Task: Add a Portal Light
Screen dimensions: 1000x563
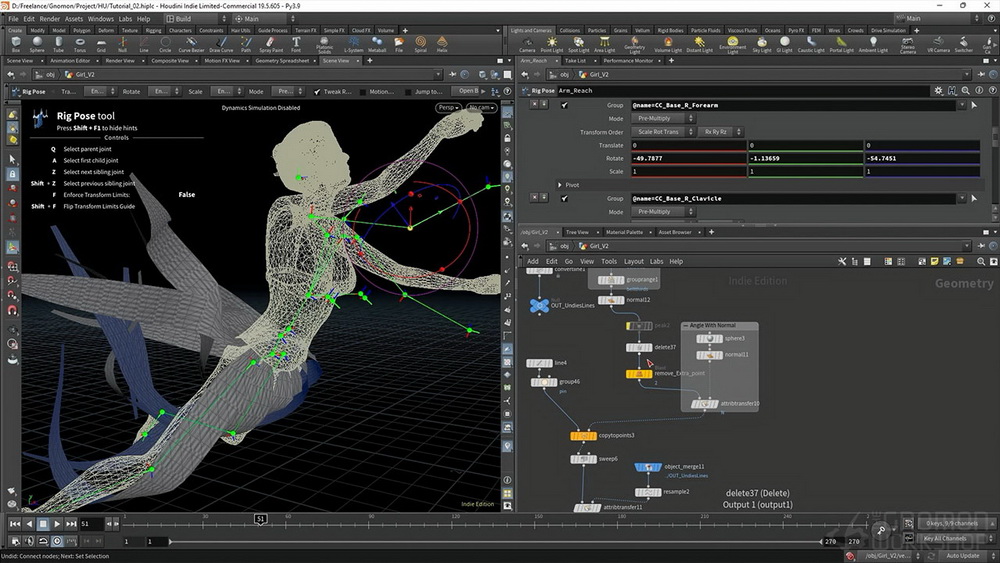Action: point(841,44)
